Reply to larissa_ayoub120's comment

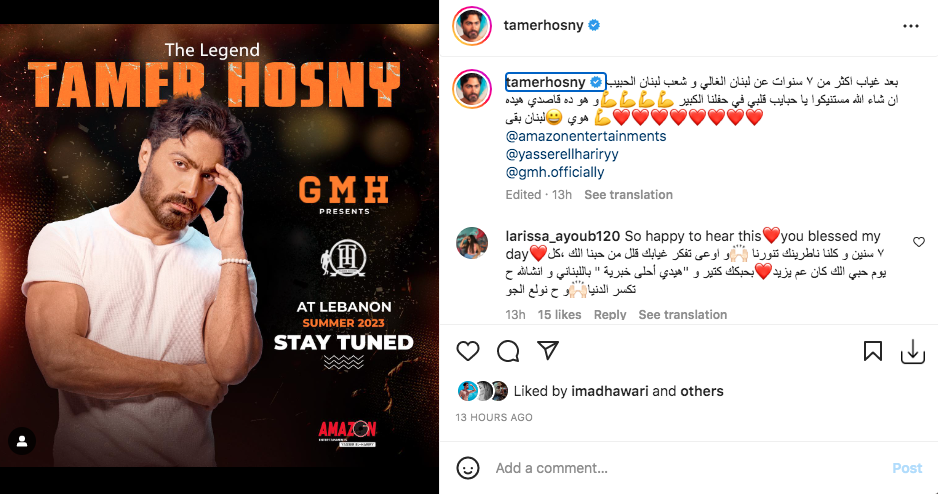click(x=610, y=315)
